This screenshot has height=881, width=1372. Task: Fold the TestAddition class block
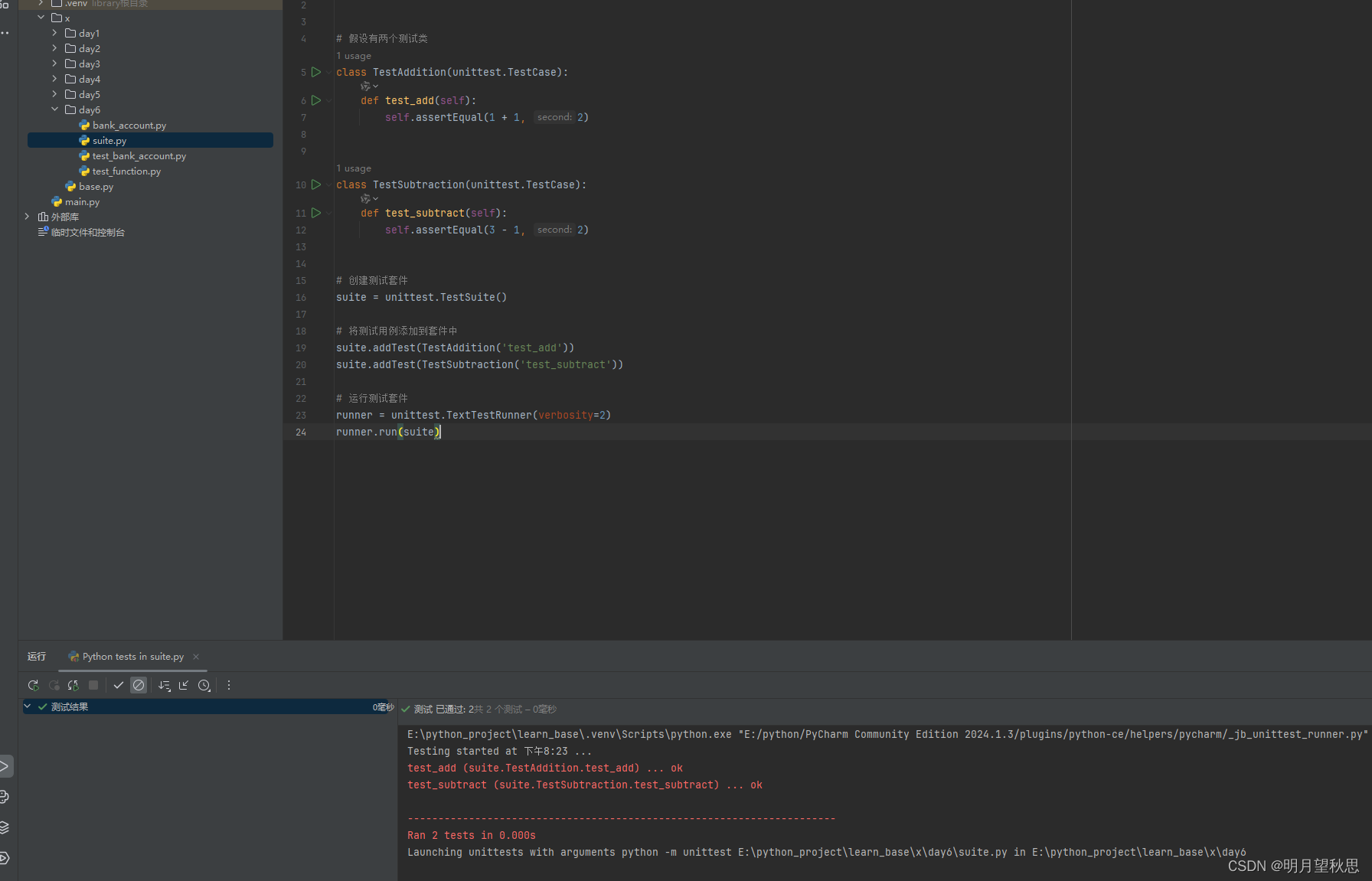tap(329, 72)
